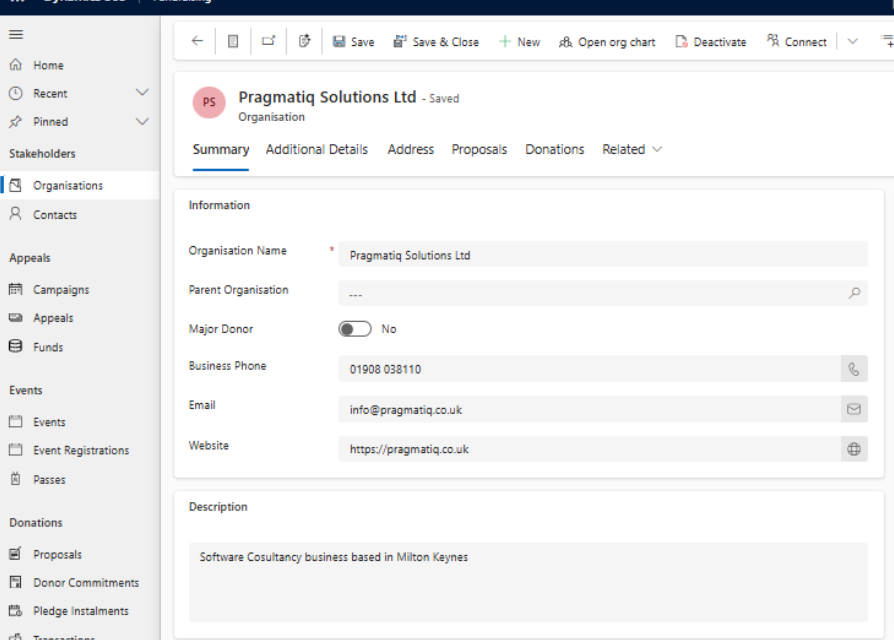Image resolution: width=894 pixels, height=640 pixels.
Task: Open Campaigns in the sidebar
Action: click(61, 290)
